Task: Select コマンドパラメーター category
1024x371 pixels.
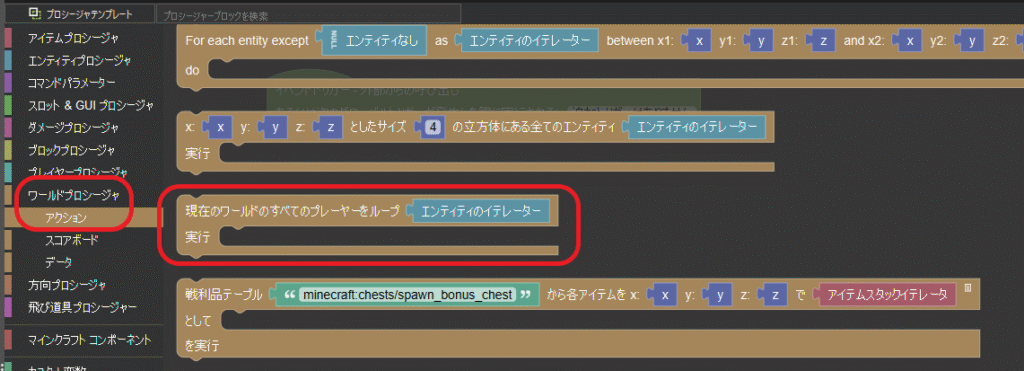Action: (71, 83)
